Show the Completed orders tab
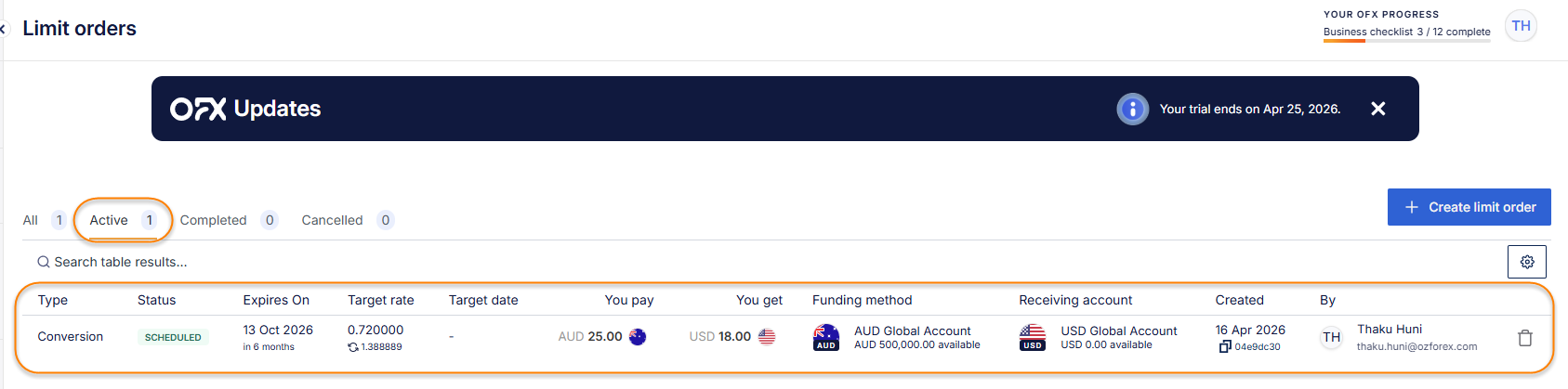The width and height of the screenshot is (1568, 389). [213, 220]
